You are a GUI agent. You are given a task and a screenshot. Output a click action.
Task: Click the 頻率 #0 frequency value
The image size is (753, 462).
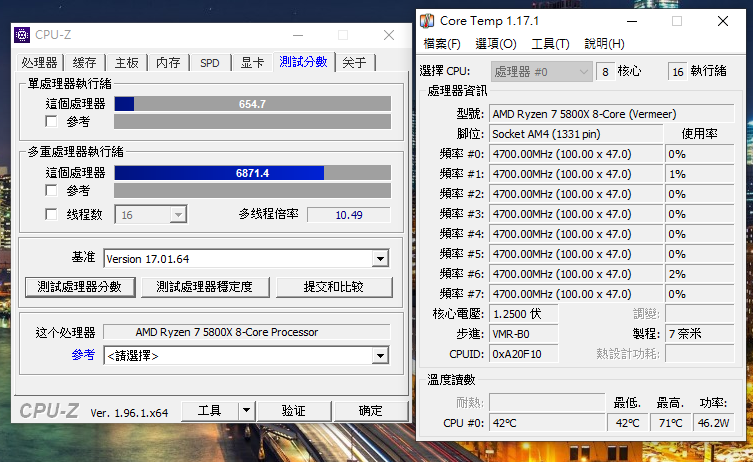[x=576, y=154]
